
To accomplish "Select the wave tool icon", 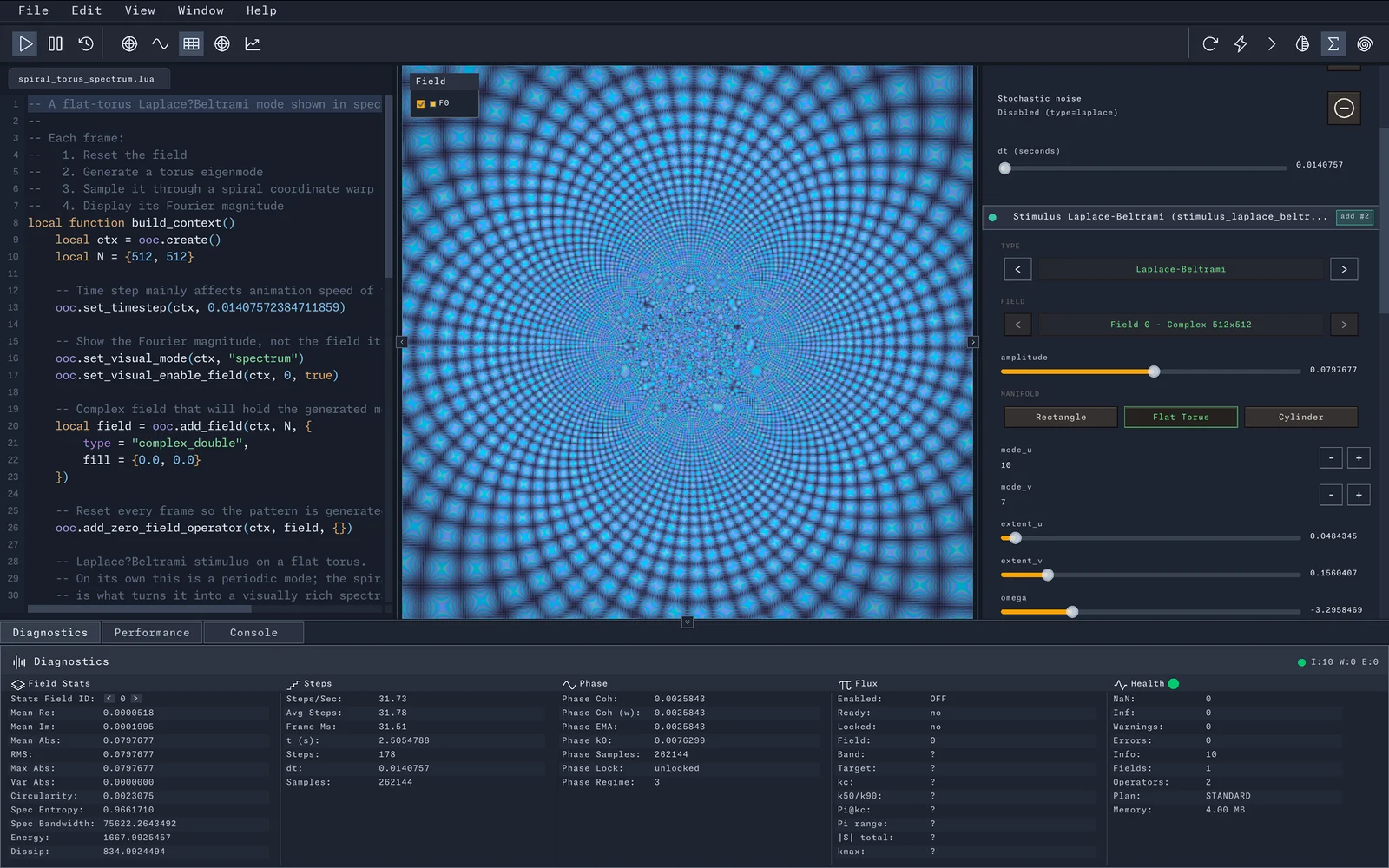I will [x=161, y=43].
